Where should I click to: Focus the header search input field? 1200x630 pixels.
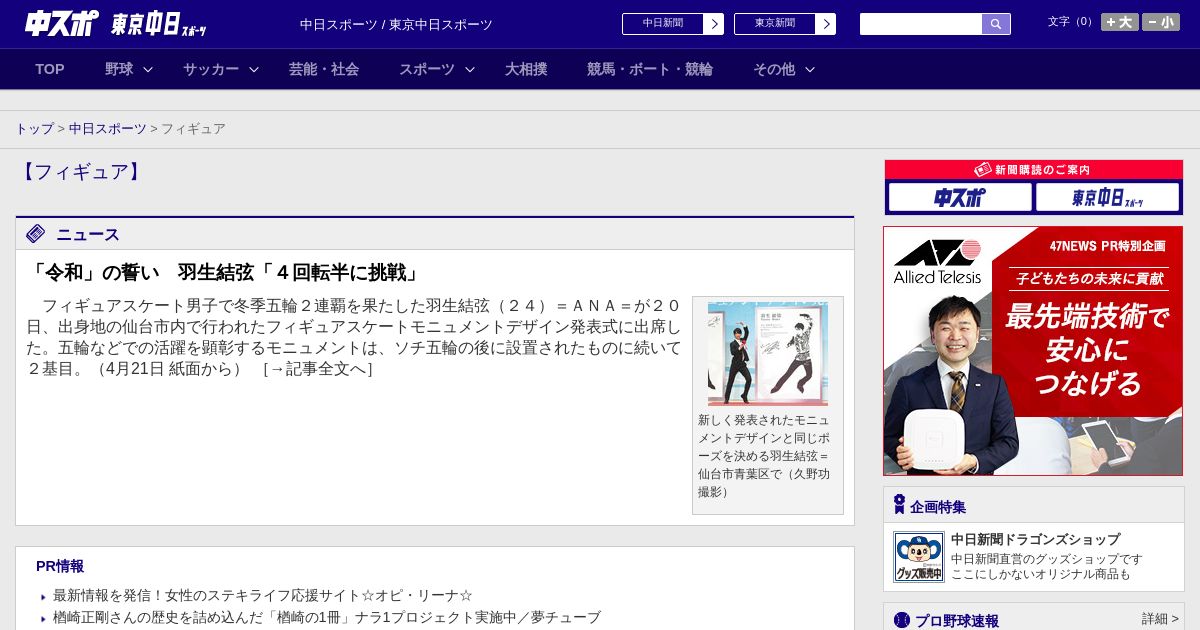click(921, 24)
